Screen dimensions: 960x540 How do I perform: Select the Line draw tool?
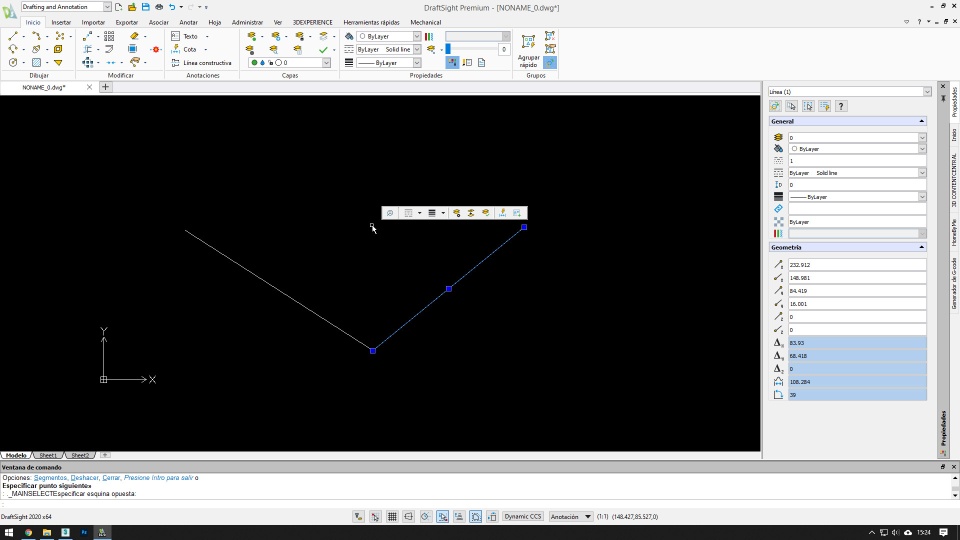click(x=13, y=36)
